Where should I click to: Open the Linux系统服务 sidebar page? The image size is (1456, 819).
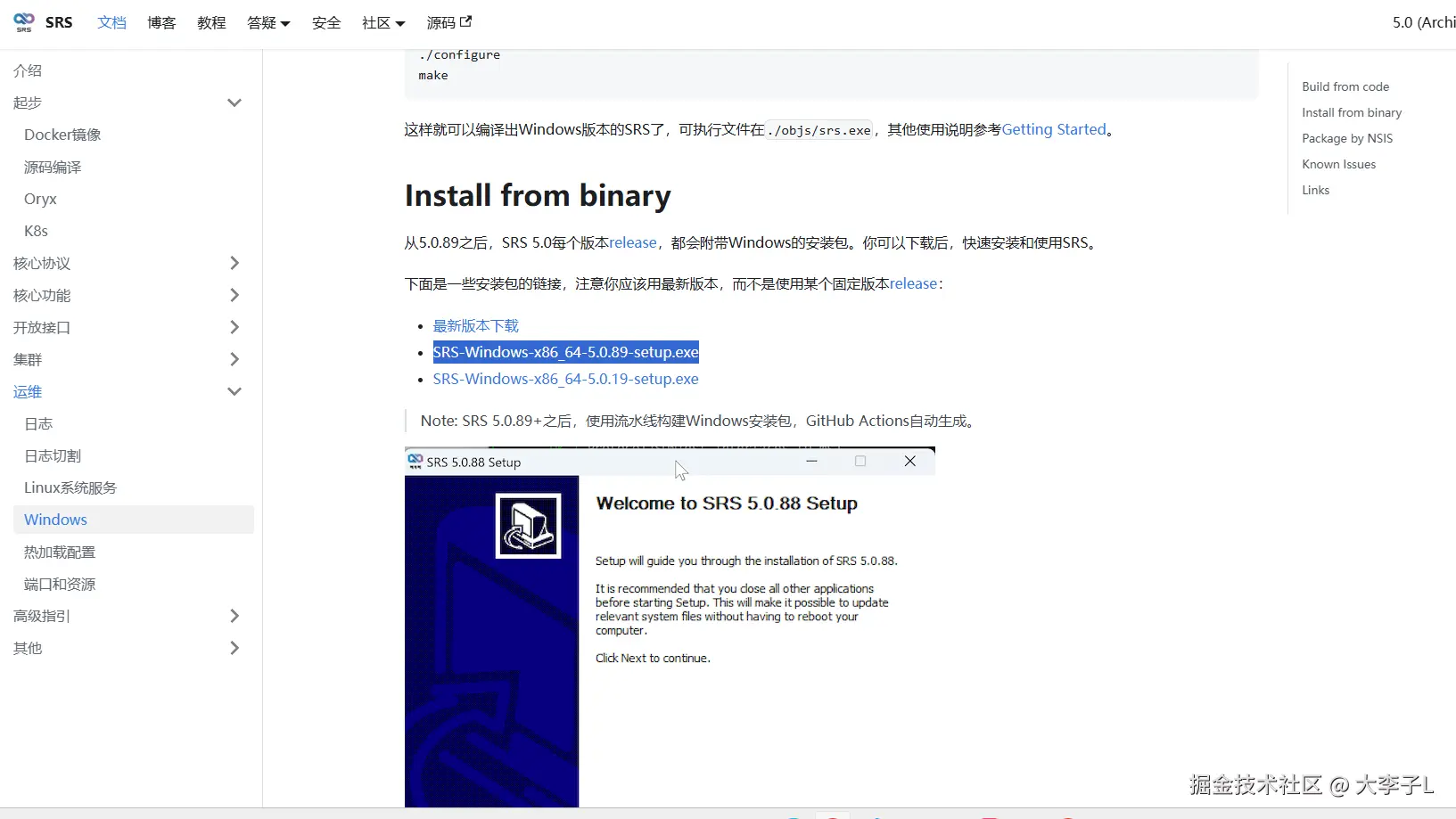[70, 487]
